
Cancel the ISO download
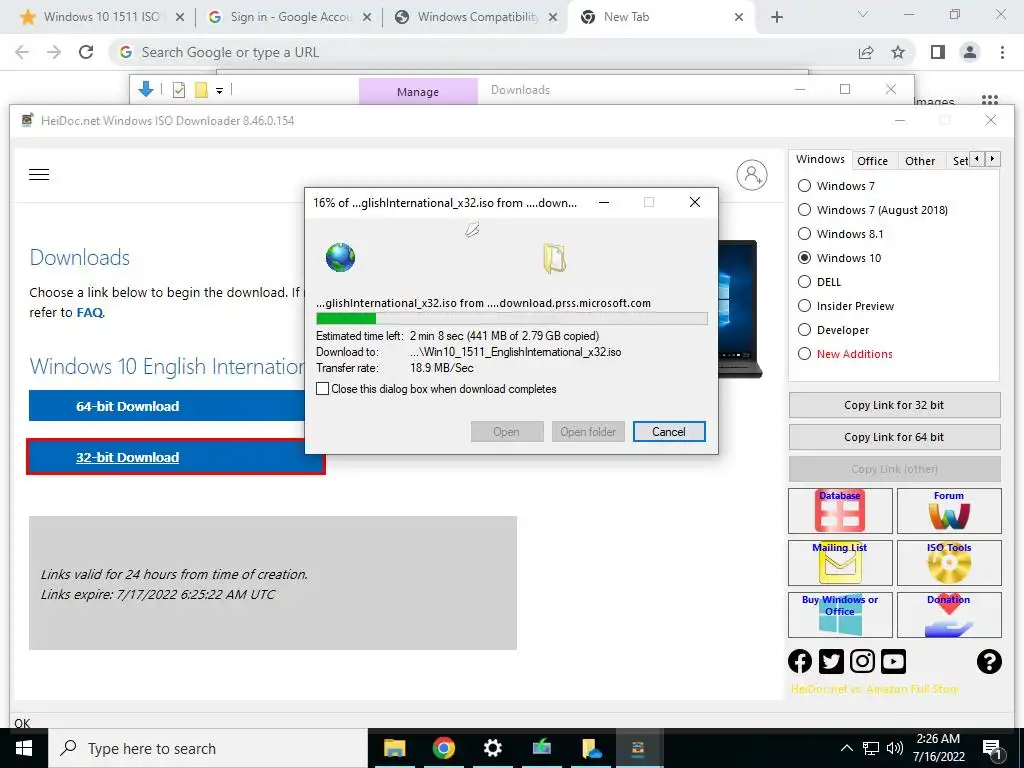[669, 432]
